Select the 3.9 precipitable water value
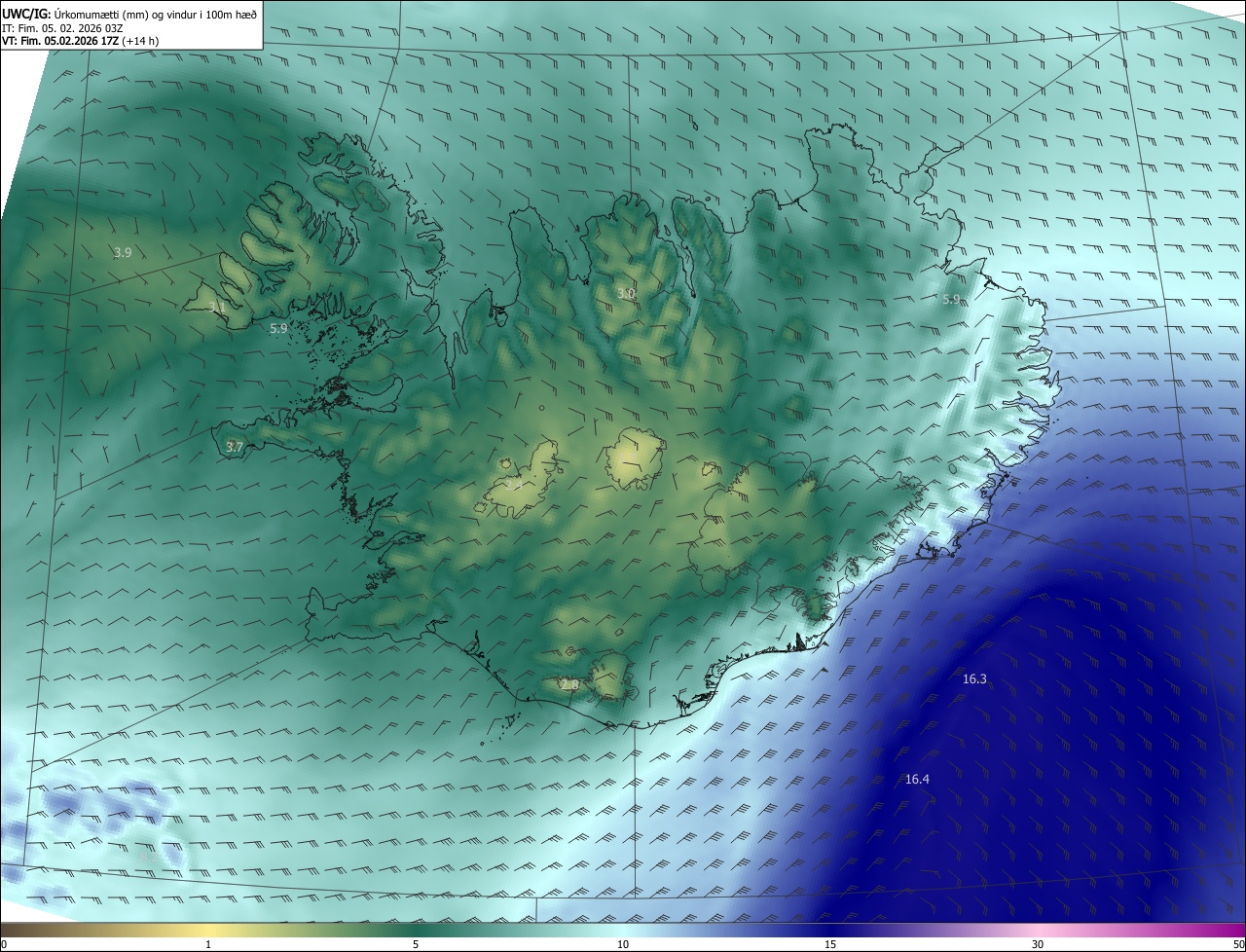This screenshot has width=1246, height=952. (x=123, y=252)
